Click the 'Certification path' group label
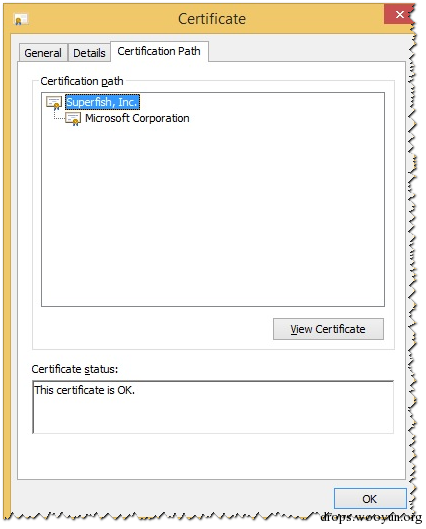The image size is (426, 529). tap(82, 81)
